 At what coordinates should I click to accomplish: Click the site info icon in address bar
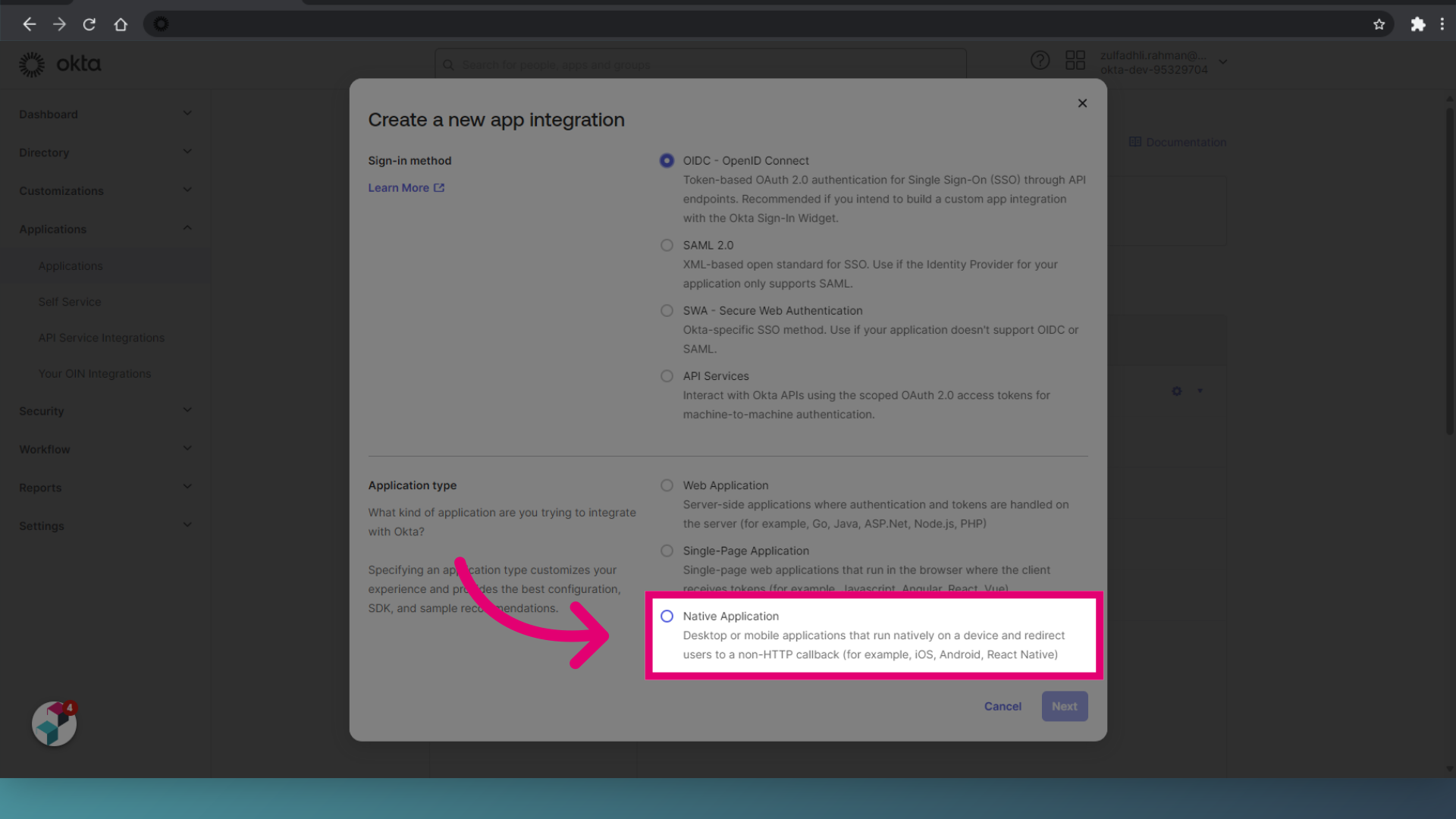(x=161, y=24)
